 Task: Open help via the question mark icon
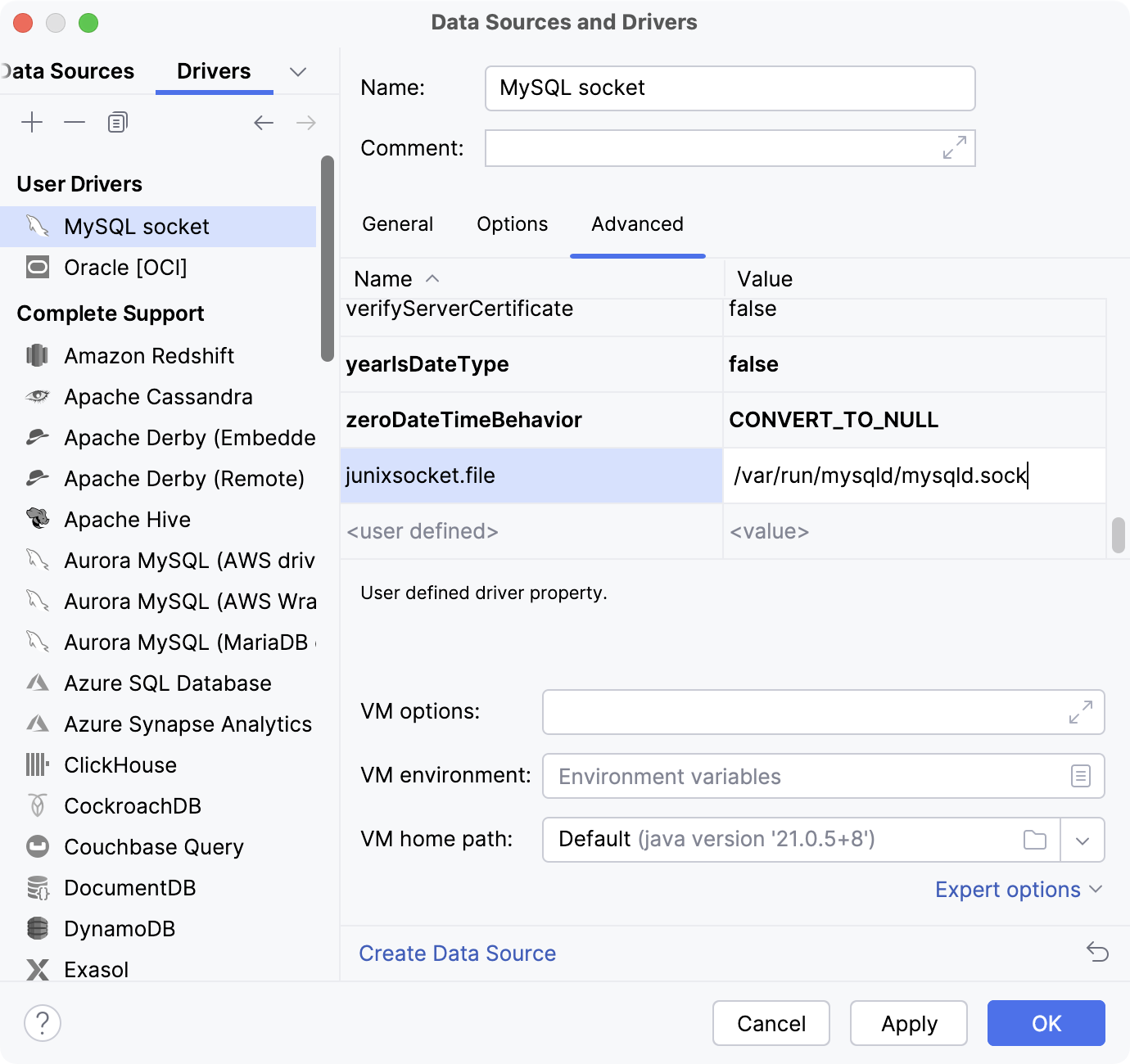pos(42,1023)
